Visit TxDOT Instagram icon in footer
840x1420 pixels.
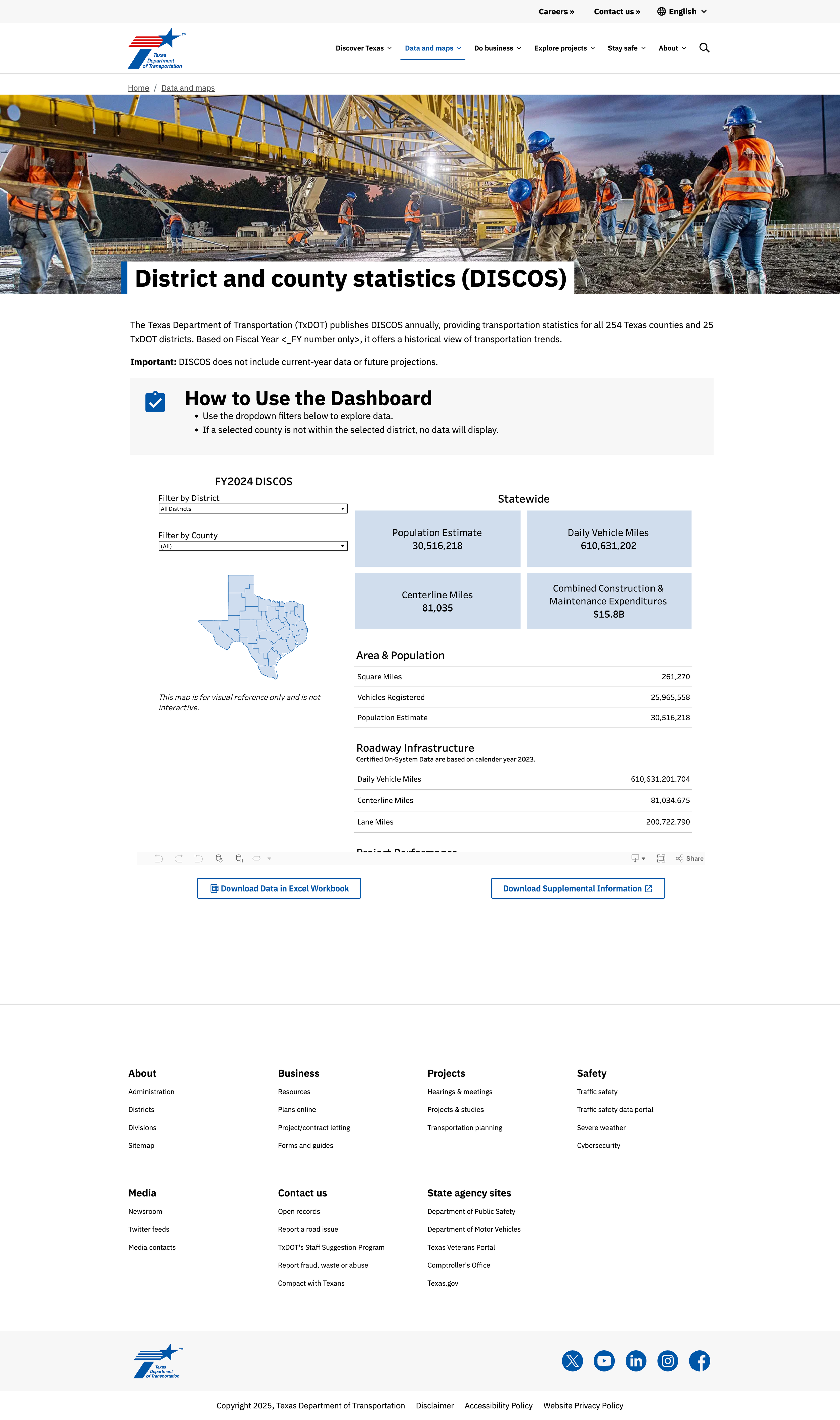point(667,1360)
